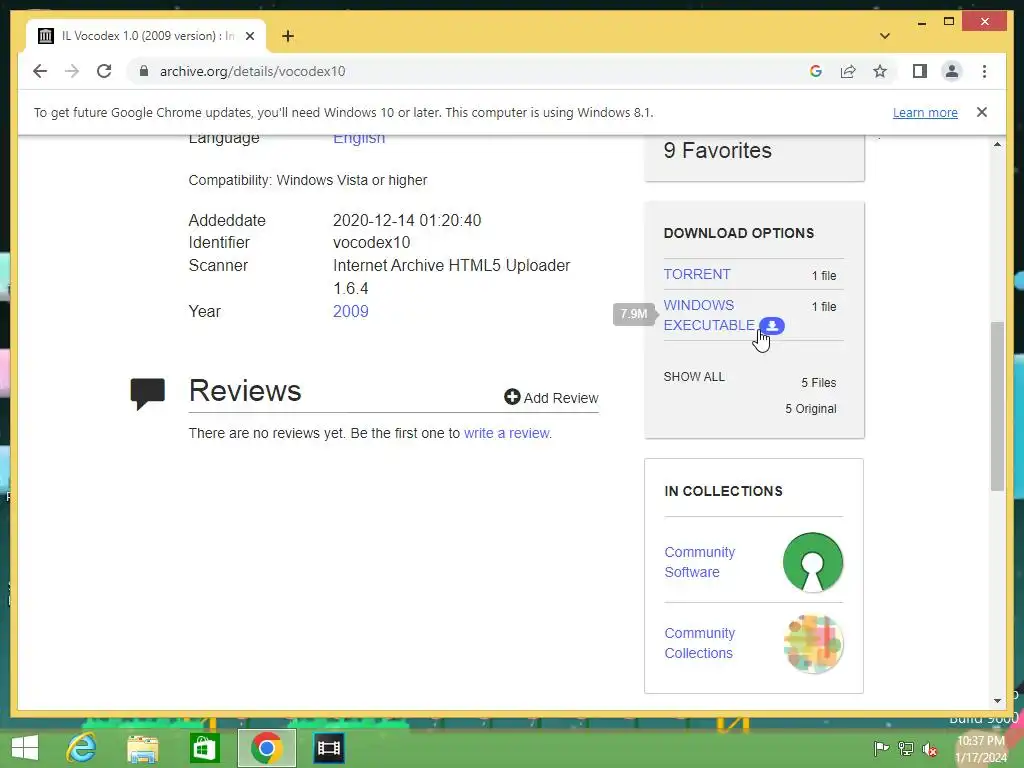Click Add Review
The image size is (1024, 768).
(x=551, y=398)
